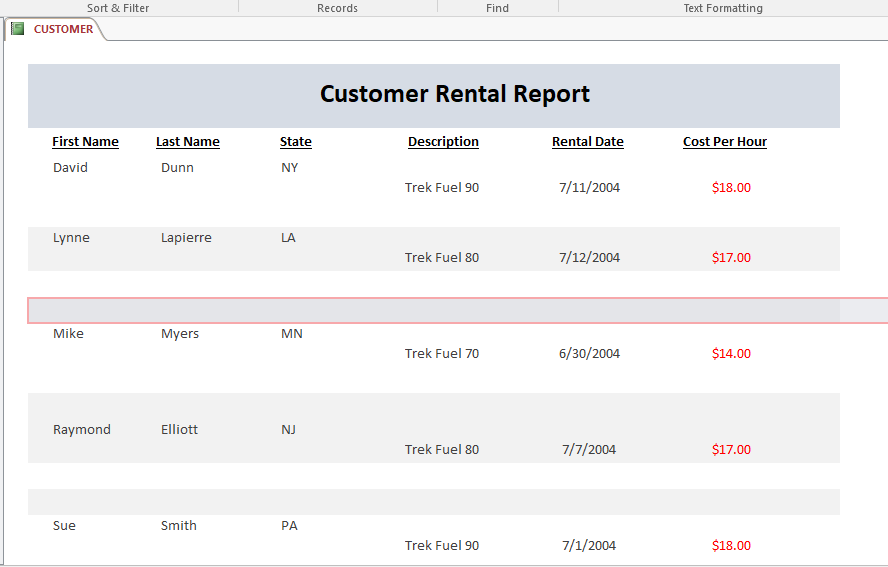This screenshot has height=567, width=888.
Task: Click the Cost Per Hour column header
Action: [725, 142]
